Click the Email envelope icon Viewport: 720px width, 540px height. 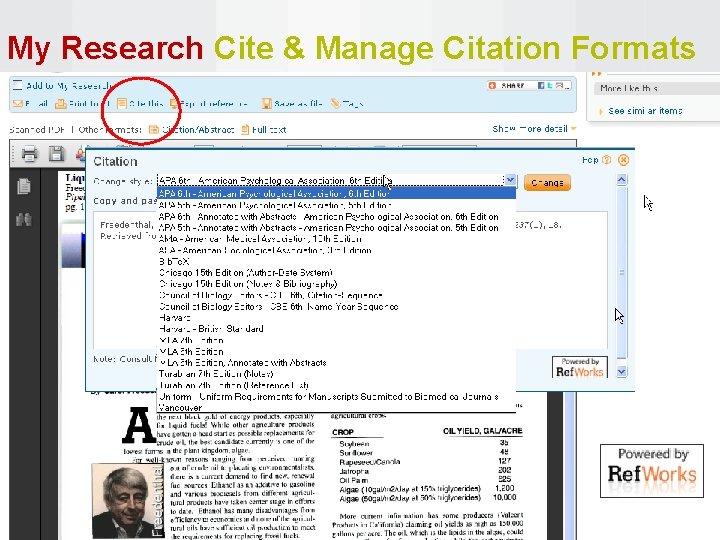(x=18, y=104)
